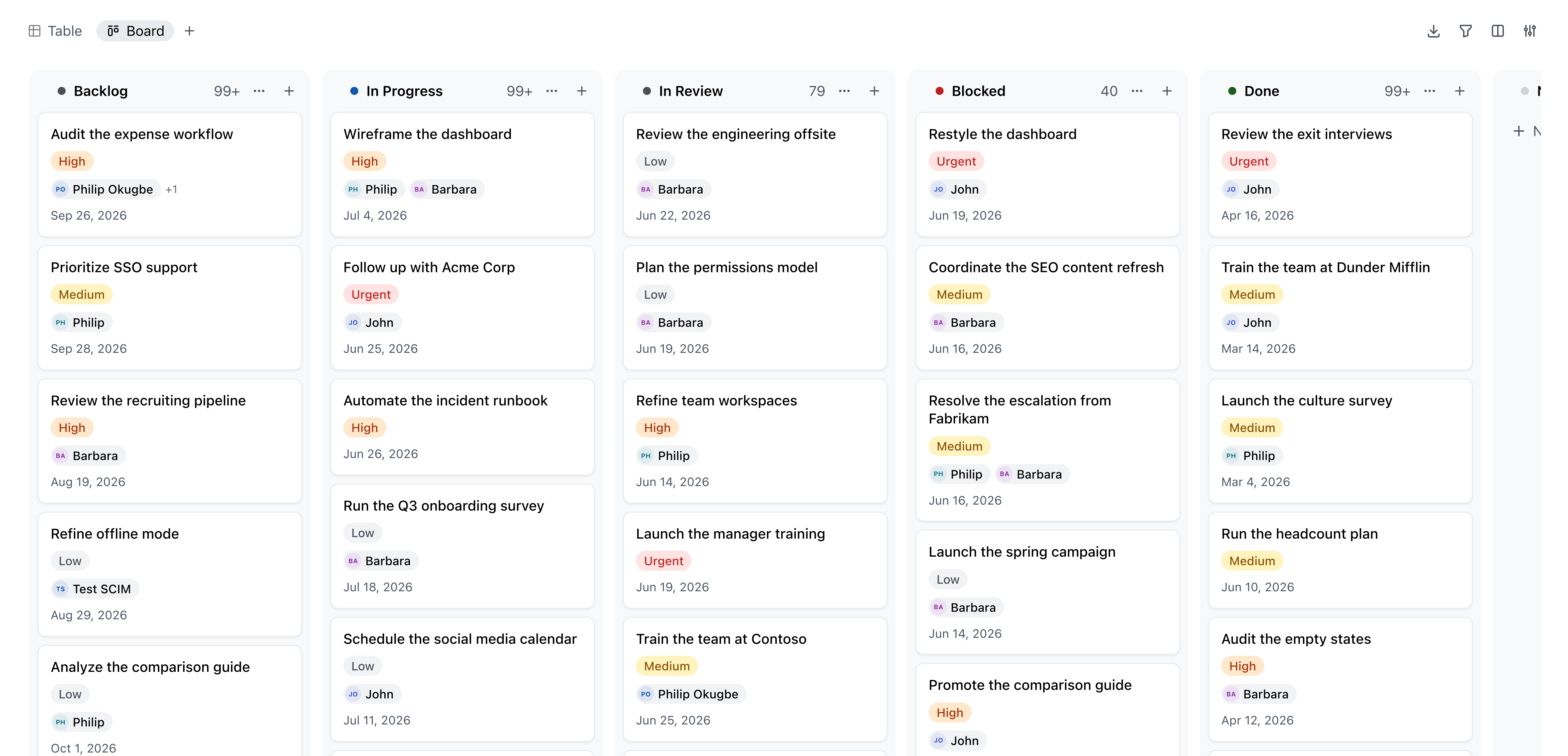Click the Test SCIM assignee chip
The image size is (1568, 756).
[x=95, y=589]
